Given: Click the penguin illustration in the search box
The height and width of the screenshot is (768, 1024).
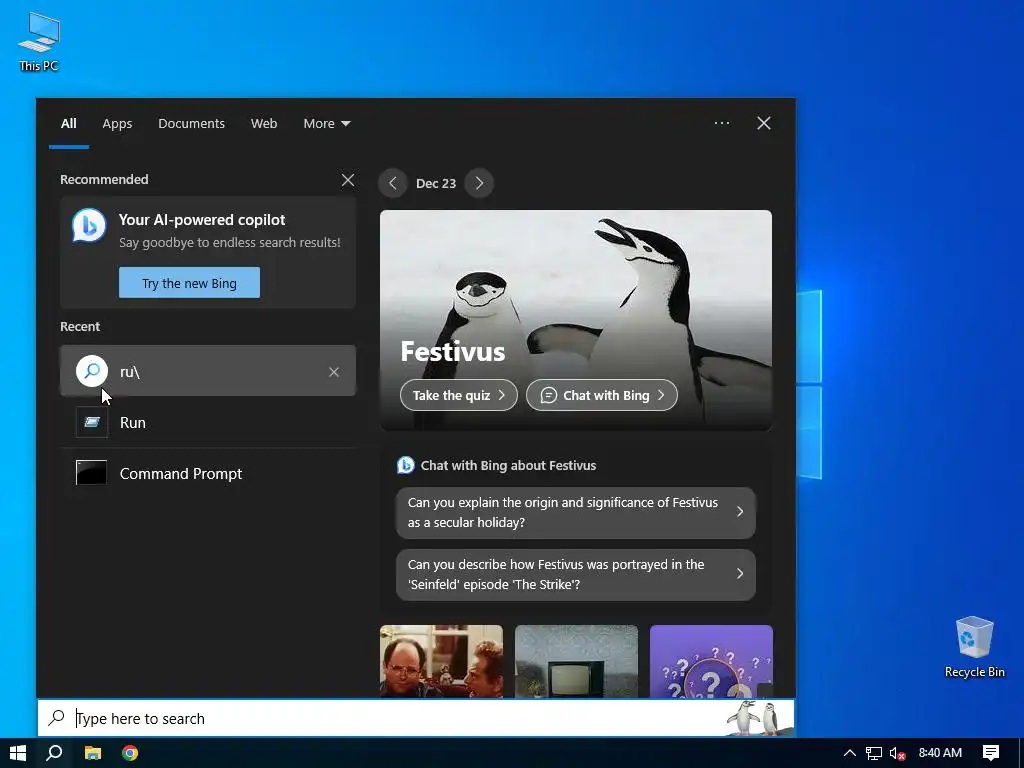Looking at the screenshot, I should coord(758,718).
